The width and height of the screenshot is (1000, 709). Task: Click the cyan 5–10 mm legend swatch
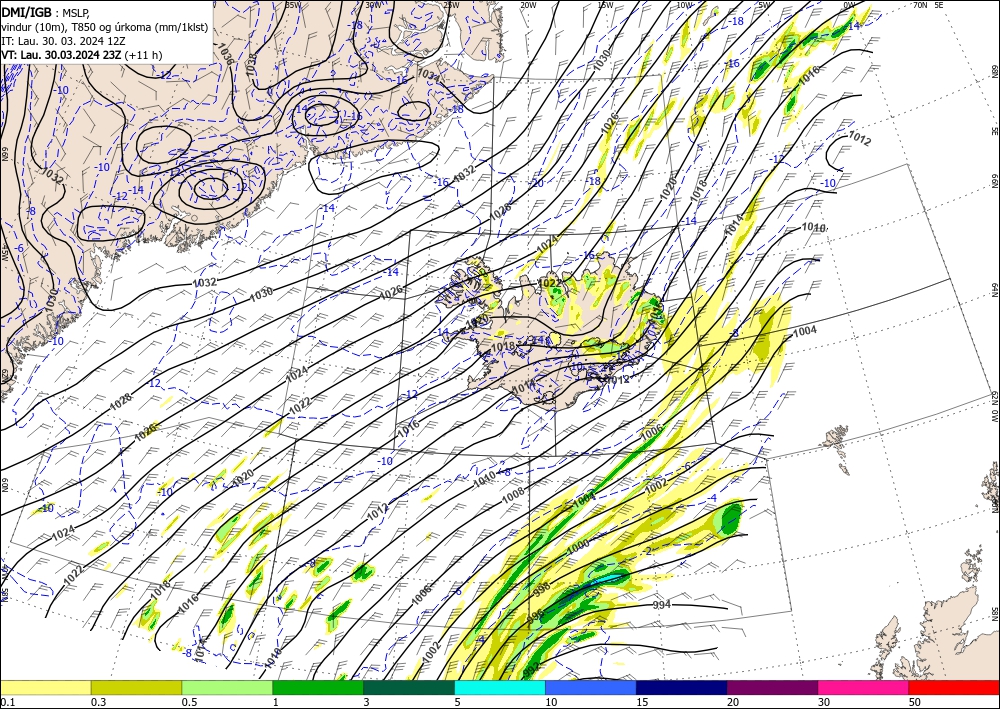pyautogui.click(x=500, y=687)
